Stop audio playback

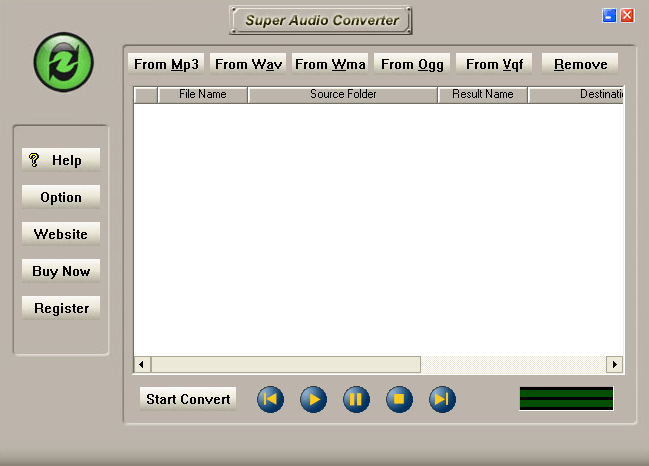coord(399,399)
